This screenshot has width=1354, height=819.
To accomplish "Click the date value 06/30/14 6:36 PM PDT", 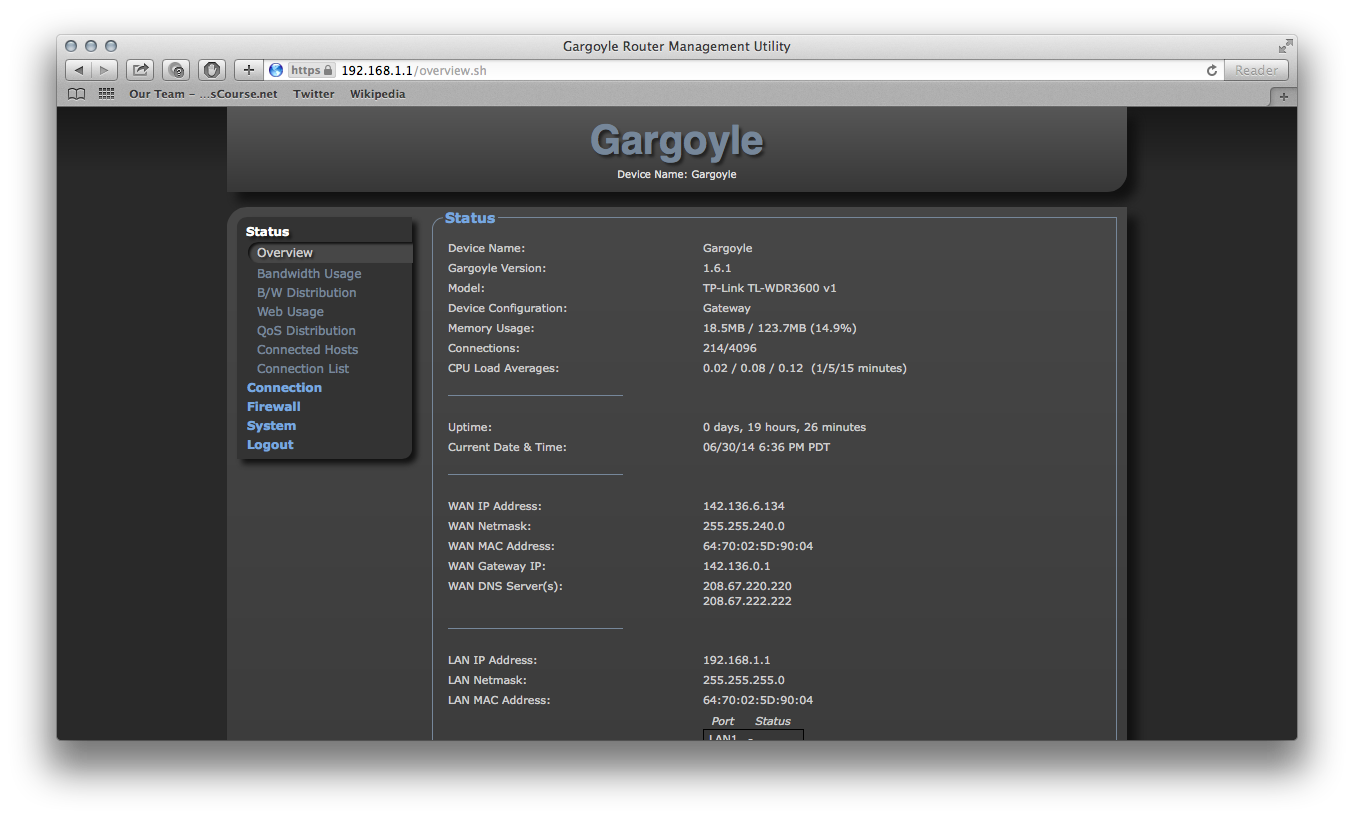I will point(766,447).
